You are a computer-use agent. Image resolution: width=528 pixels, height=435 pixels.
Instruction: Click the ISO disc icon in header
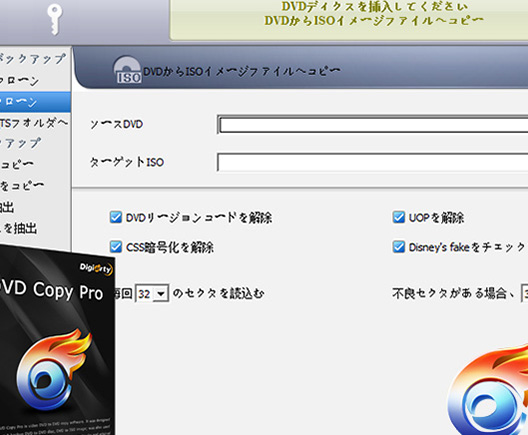127,70
